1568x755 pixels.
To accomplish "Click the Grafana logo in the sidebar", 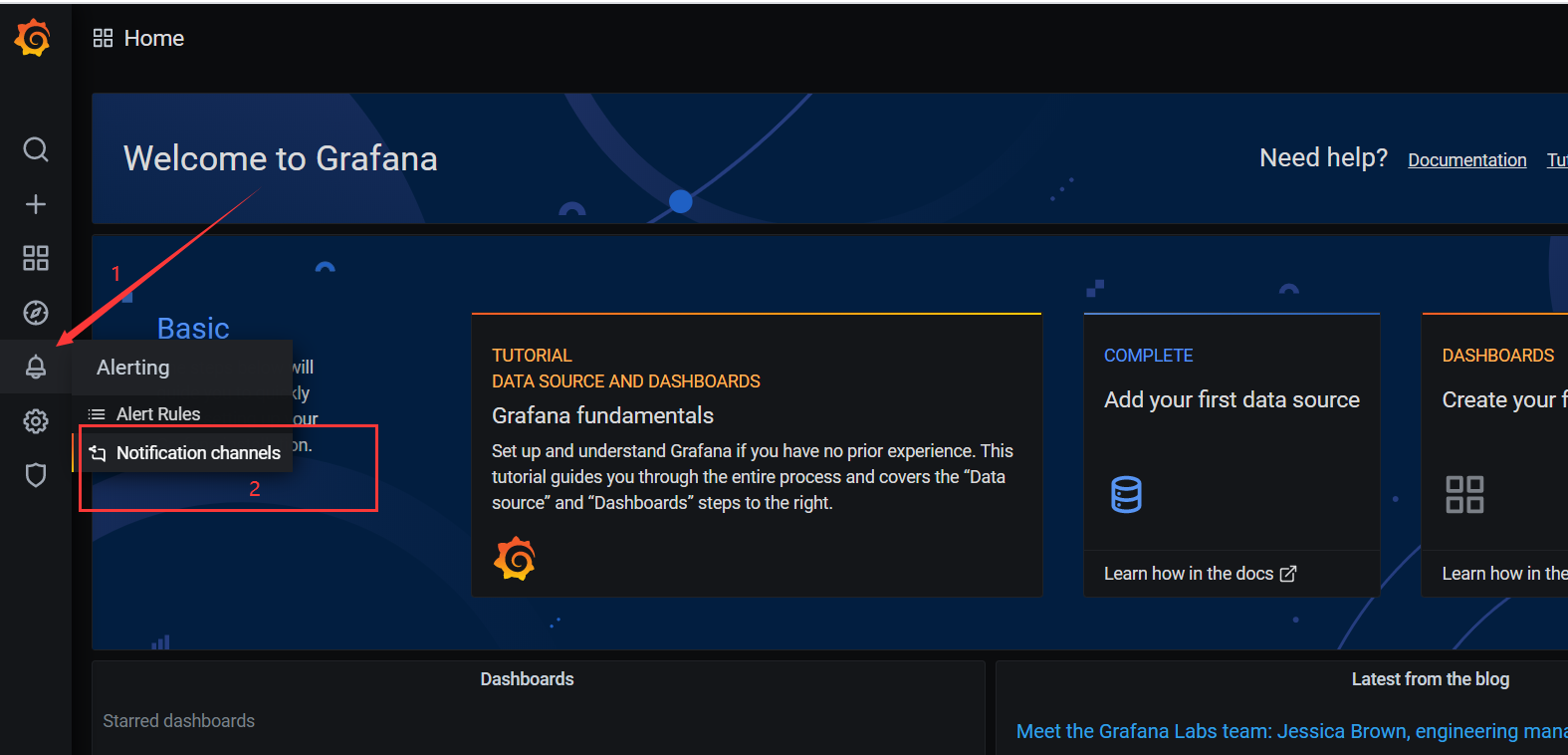I will tap(33, 38).
